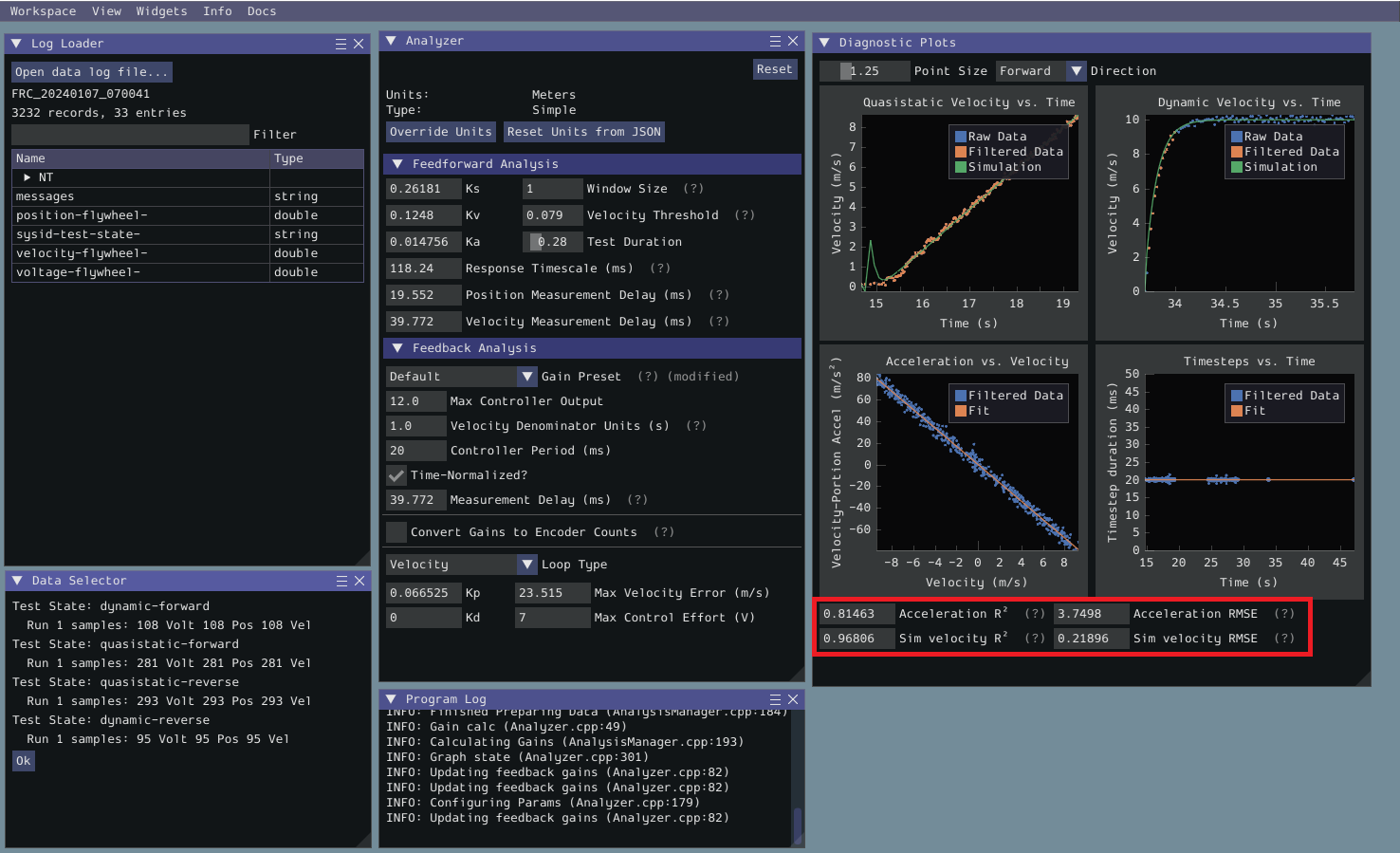Click the Open data log file button
Image resolution: width=1400 pixels, height=853 pixels.
(90, 71)
